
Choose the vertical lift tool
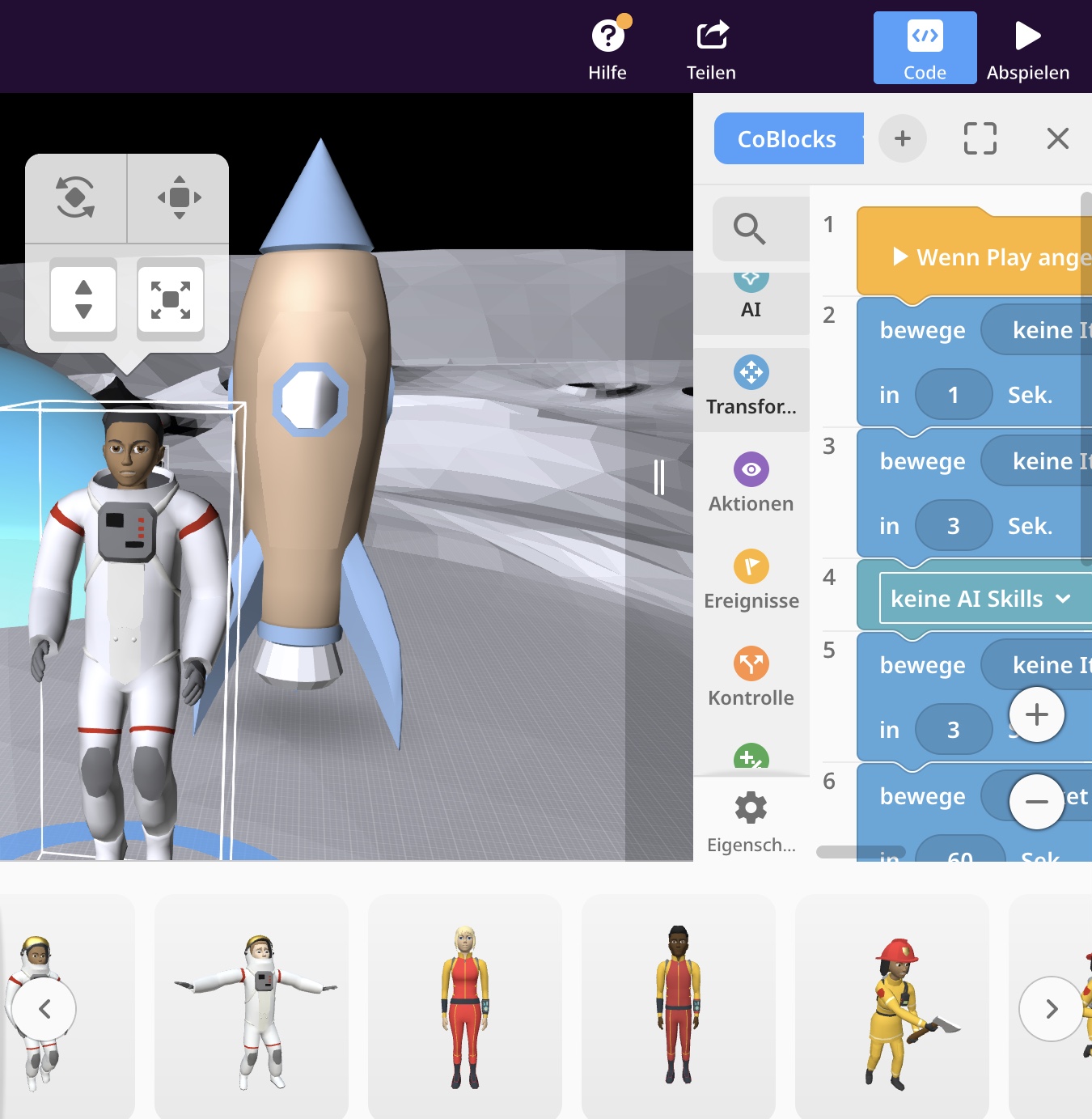pos(83,299)
